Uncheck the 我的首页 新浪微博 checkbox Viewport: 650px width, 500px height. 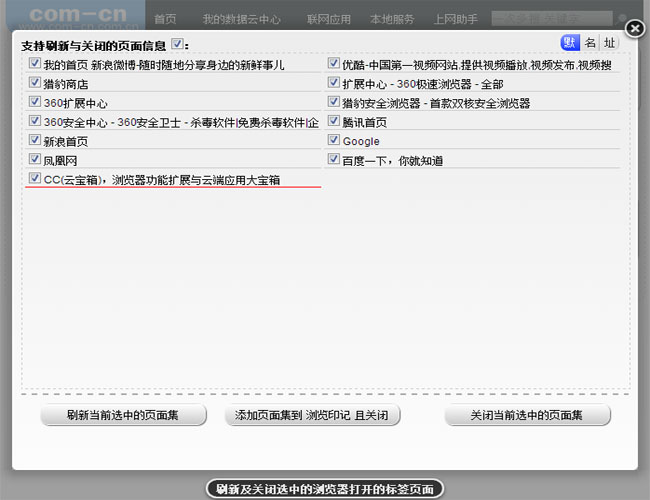[35, 63]
